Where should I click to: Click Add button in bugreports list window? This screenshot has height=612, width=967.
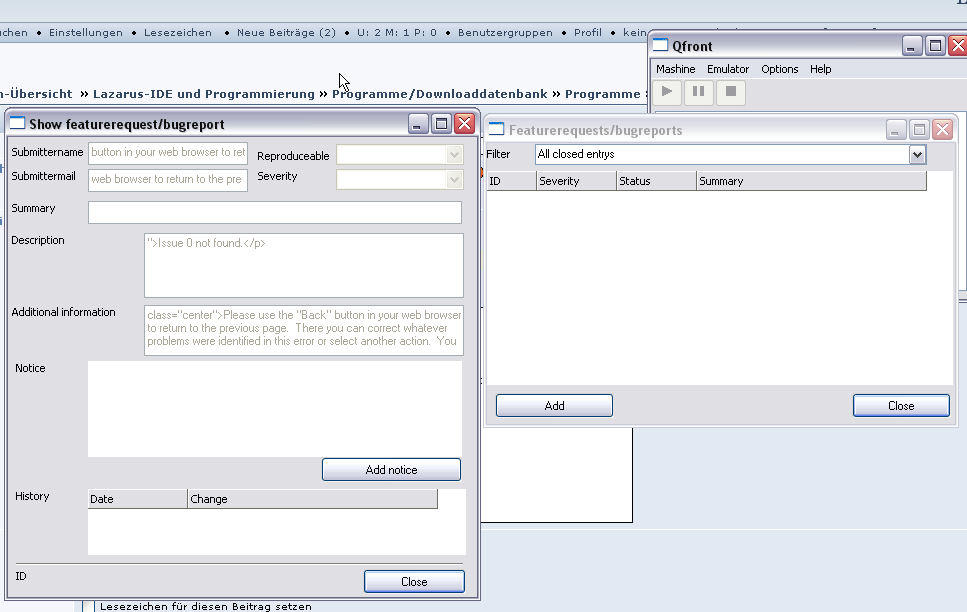[x=554, y=406]
